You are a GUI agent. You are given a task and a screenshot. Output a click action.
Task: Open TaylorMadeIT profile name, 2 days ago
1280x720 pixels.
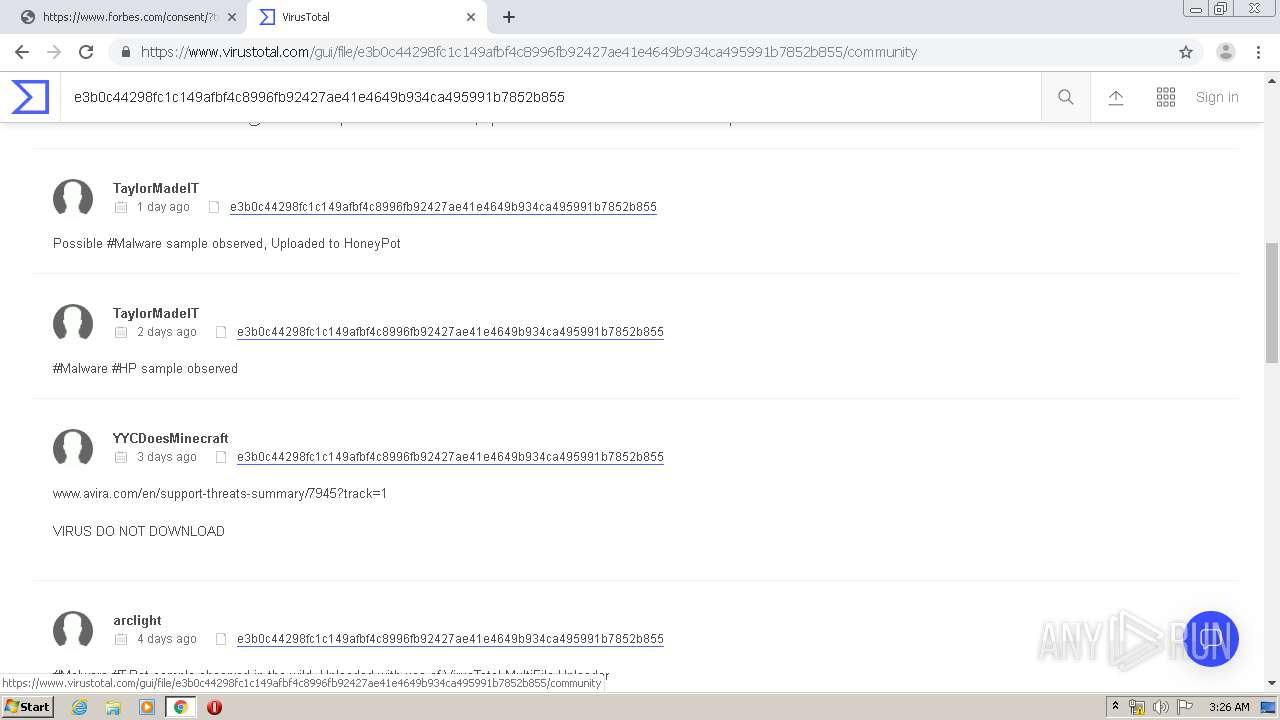[156, 313]
